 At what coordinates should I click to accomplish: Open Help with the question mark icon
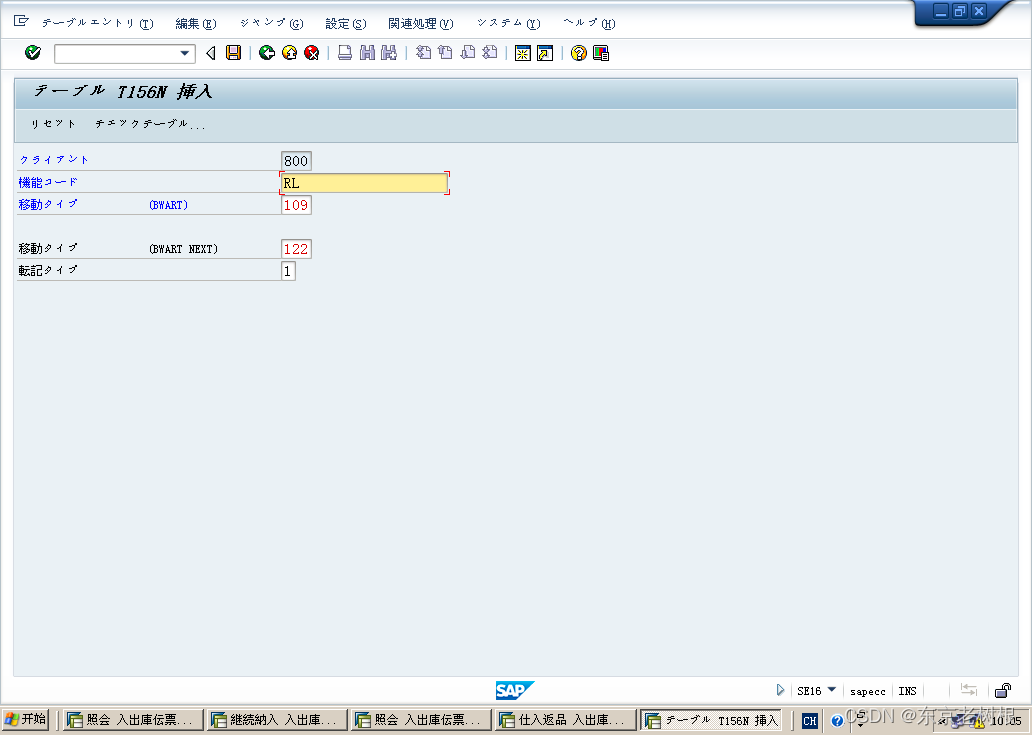579,53
